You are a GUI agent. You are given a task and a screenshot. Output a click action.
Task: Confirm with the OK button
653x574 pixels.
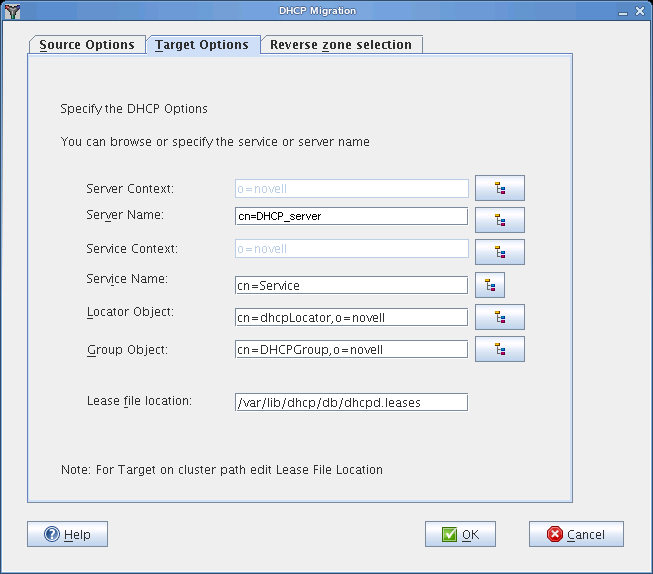coord(460,534)
